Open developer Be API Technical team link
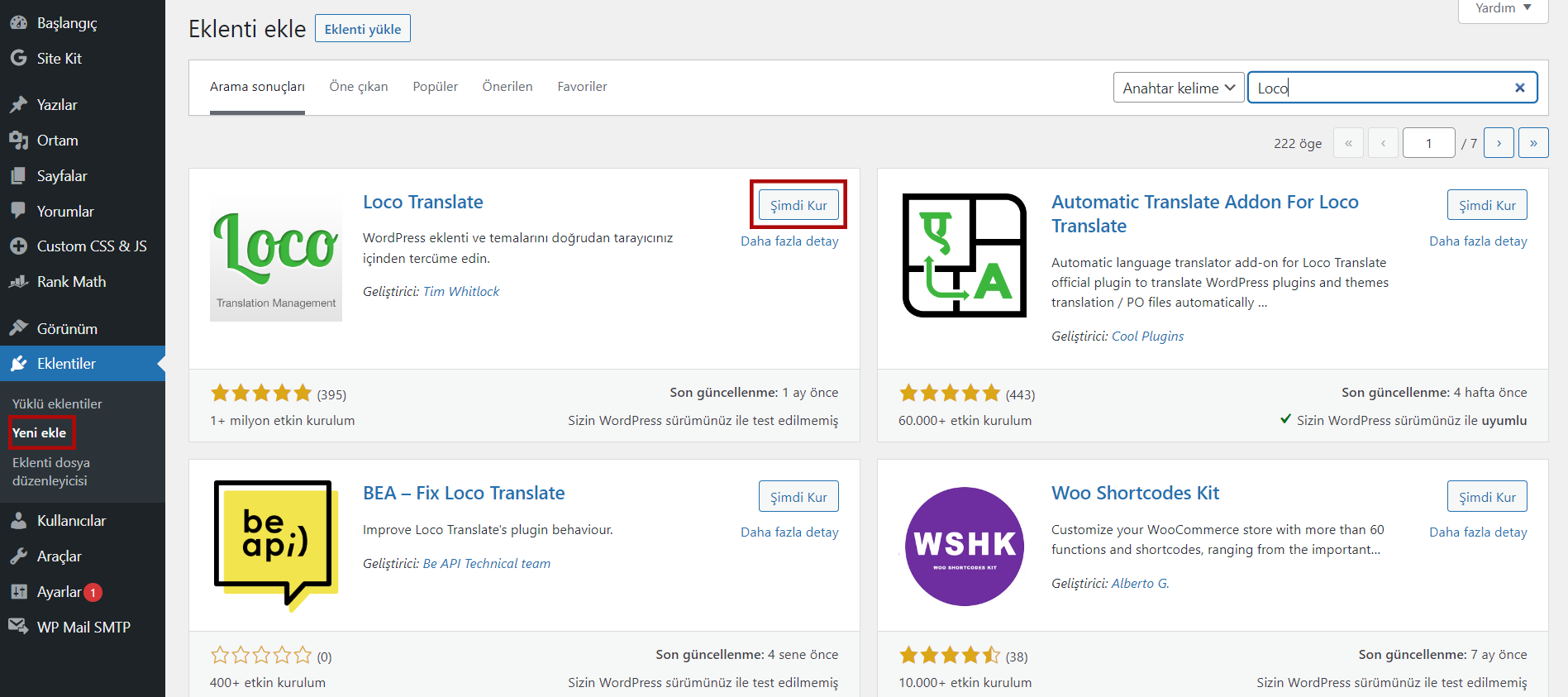Viewport: 1568px width, 697px height. pos(487,564)
